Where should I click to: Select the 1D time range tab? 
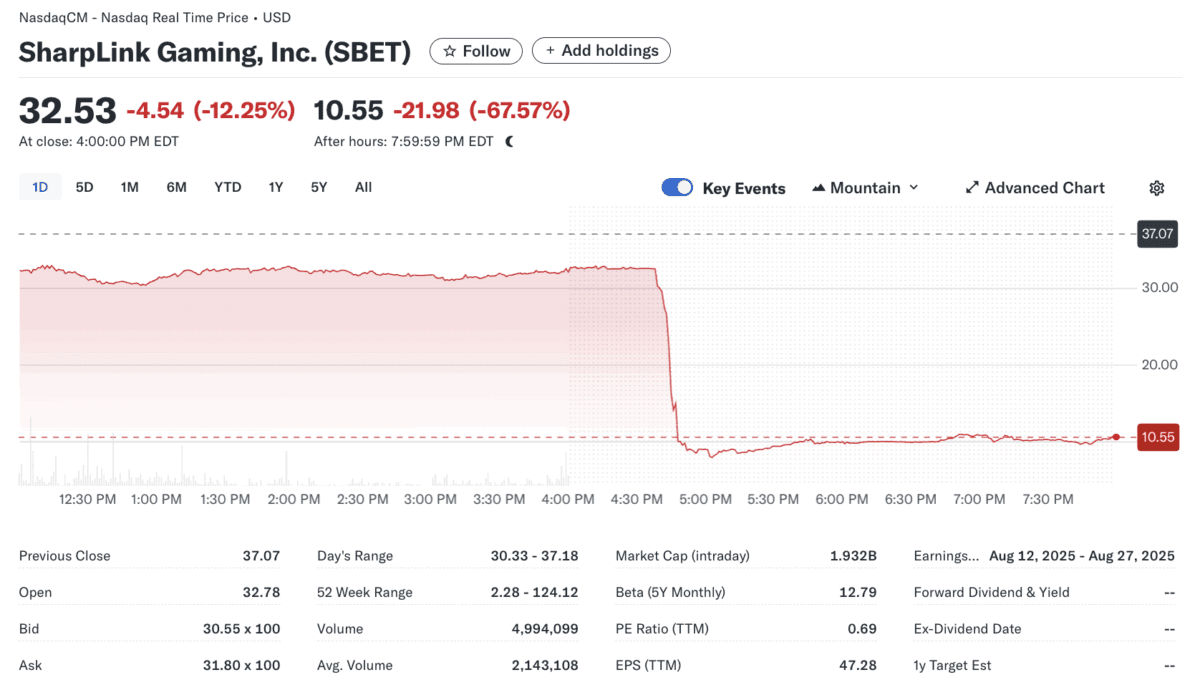pyautogui.click(x=40, y=187)
